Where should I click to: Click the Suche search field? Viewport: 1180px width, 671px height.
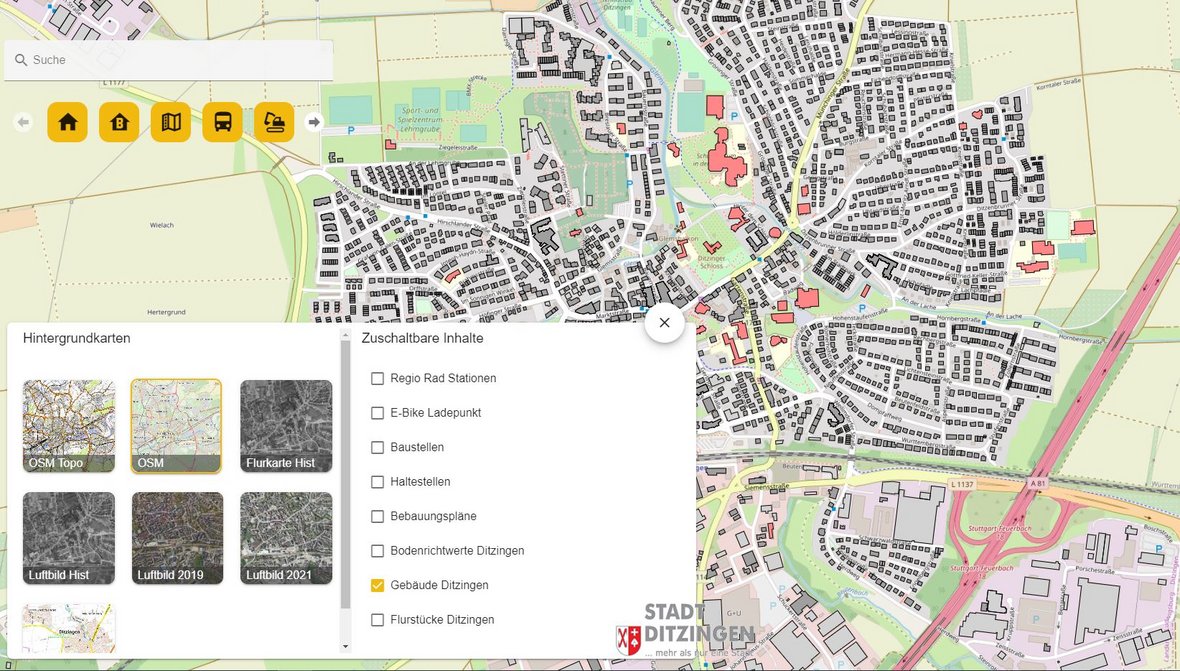pos(168,60)
